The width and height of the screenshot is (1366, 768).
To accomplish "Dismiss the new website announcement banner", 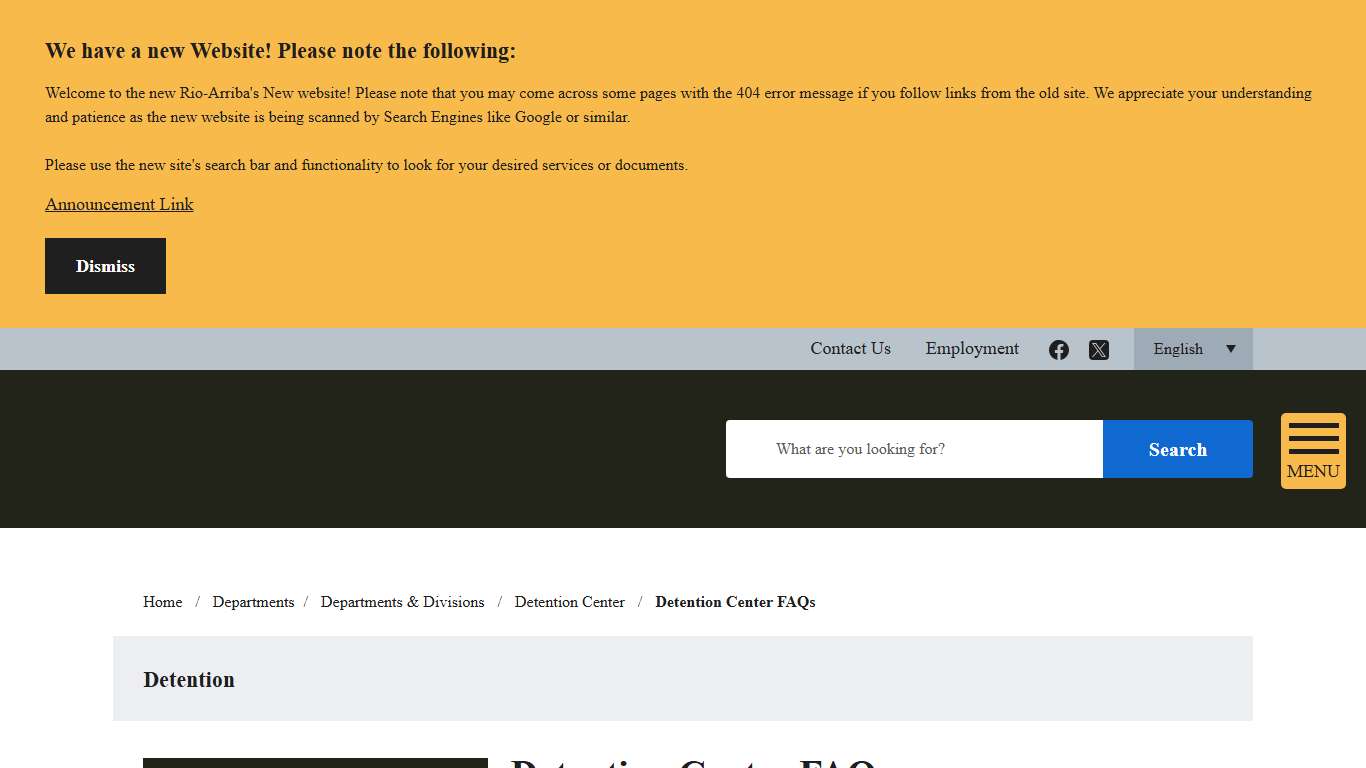I will tap(105, 266).
